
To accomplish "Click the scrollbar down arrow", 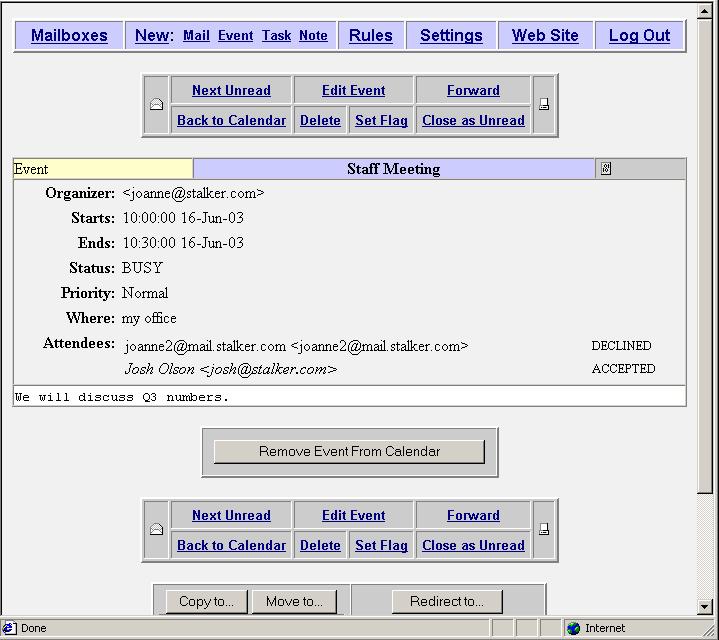I will click(704, 607).
